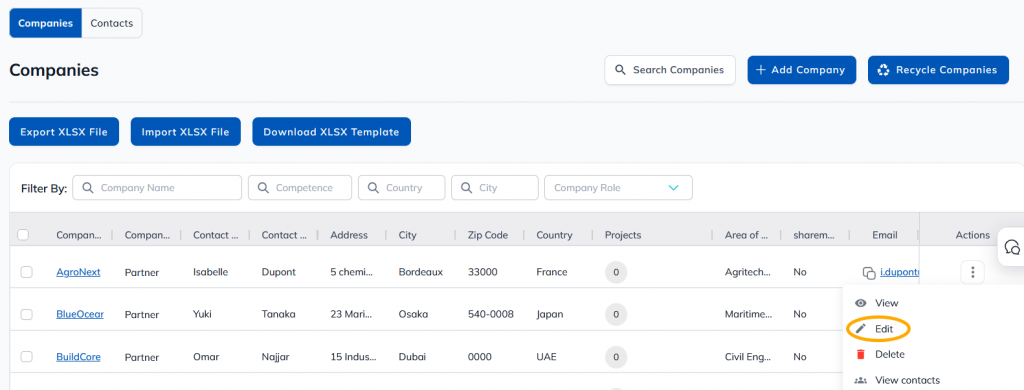Click the plus icon on Add Company
The image size is (1024, 390).
coord(761,70)
